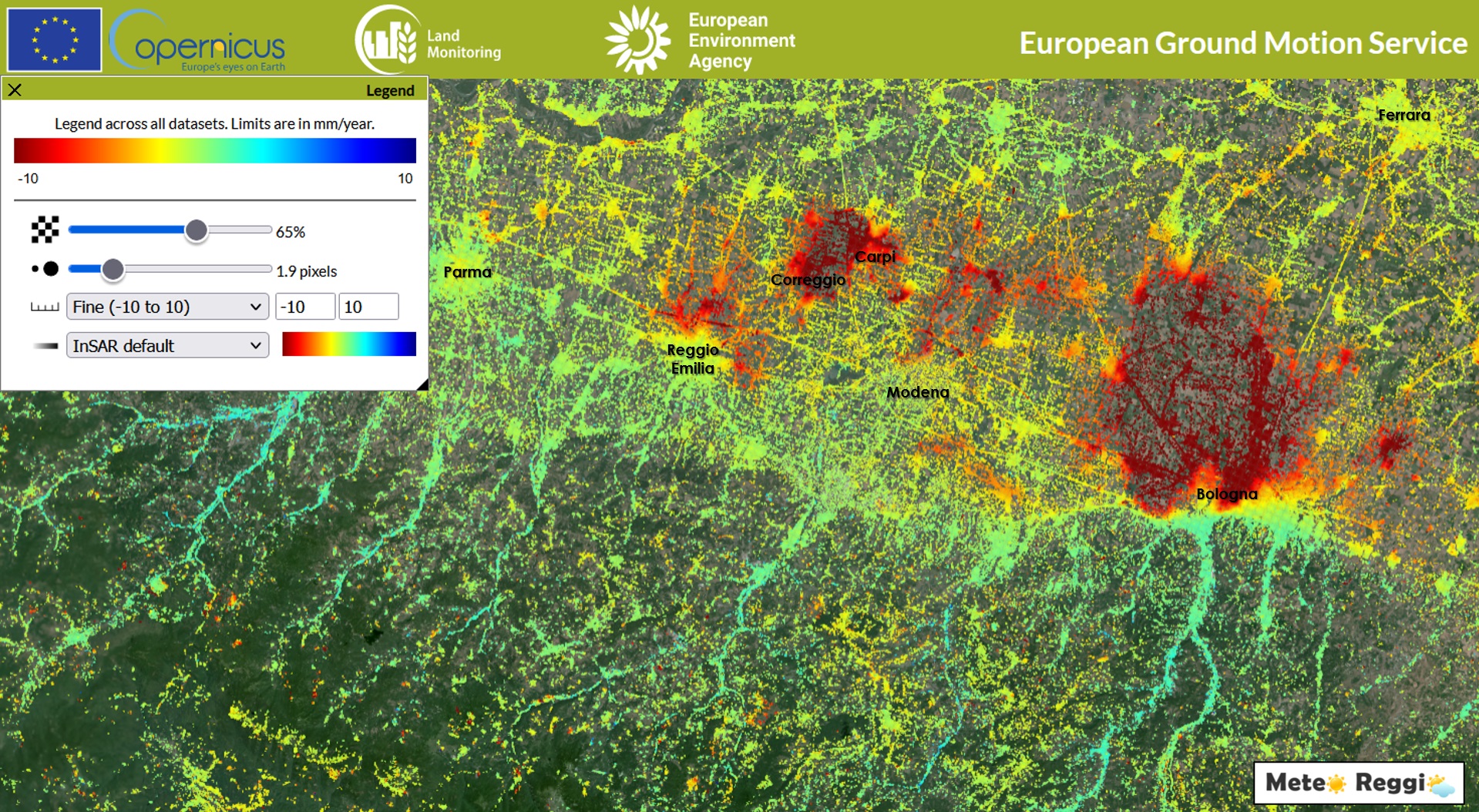
Task: Click the legend color gradient bar
Action: coord(215,151)
